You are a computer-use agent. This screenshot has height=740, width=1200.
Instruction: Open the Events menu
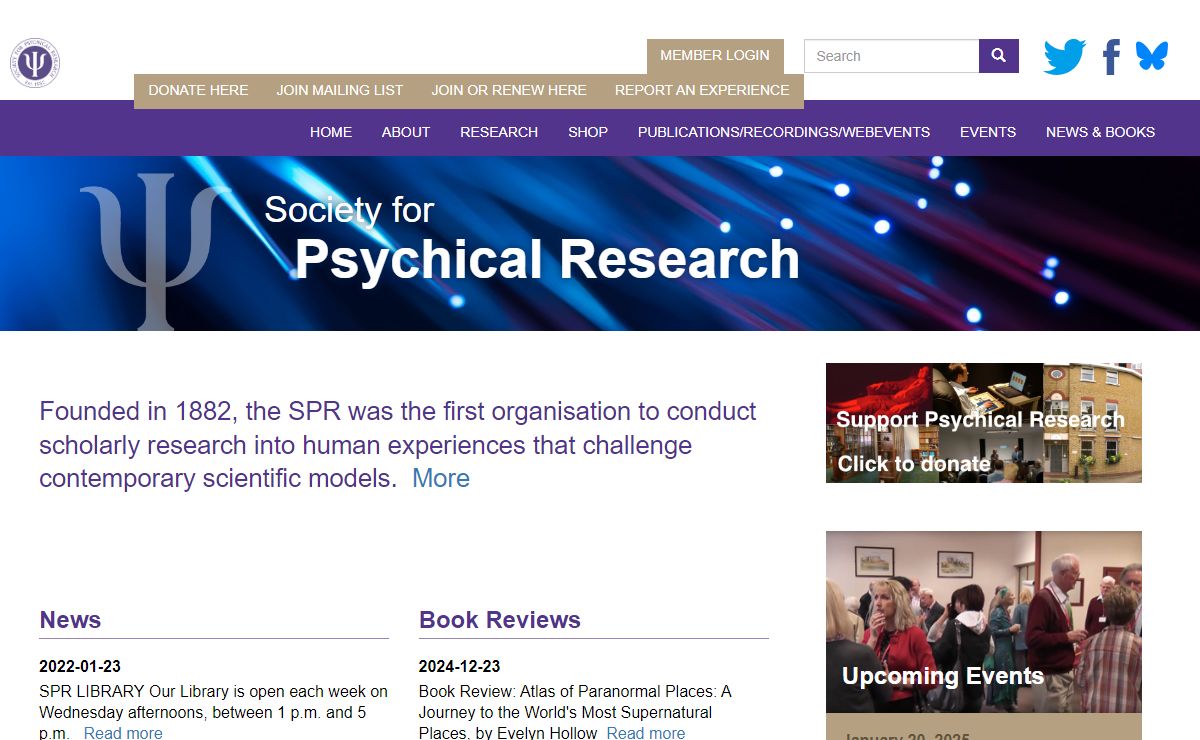point(988,132)
